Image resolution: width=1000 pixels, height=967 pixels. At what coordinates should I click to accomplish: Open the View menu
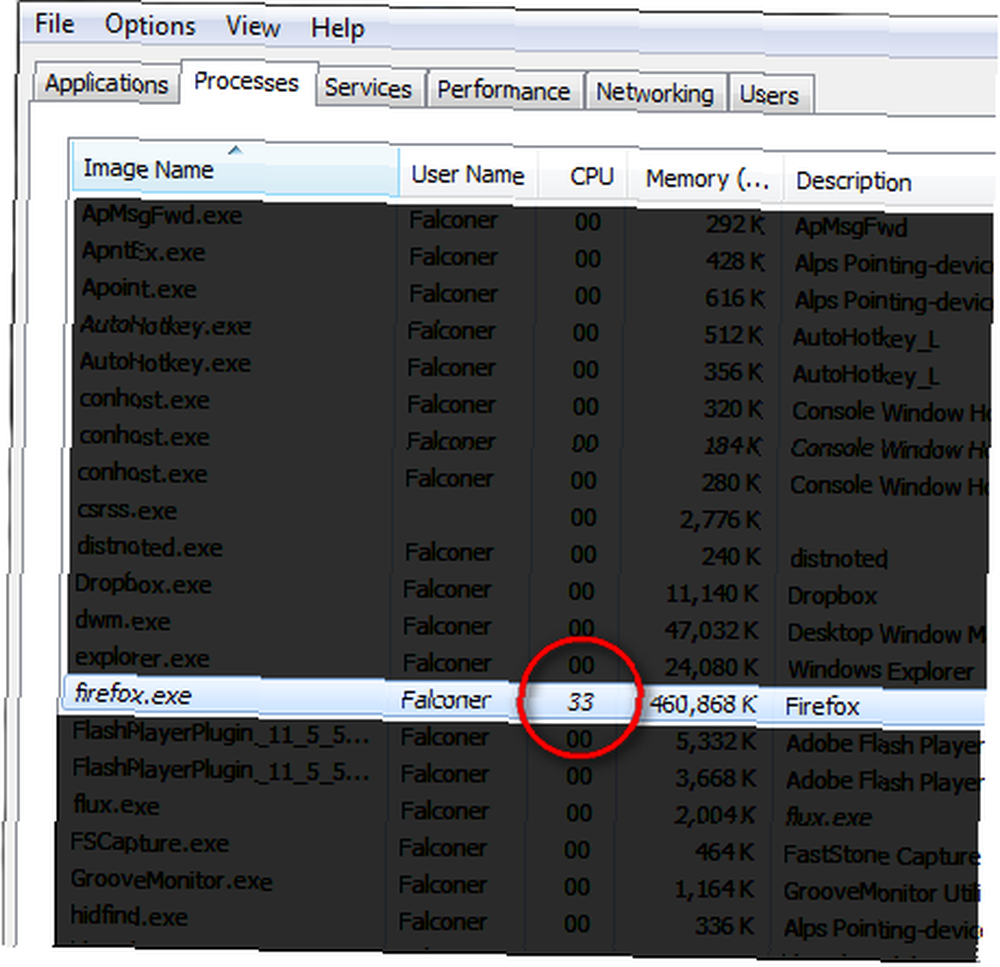[253, 27]
